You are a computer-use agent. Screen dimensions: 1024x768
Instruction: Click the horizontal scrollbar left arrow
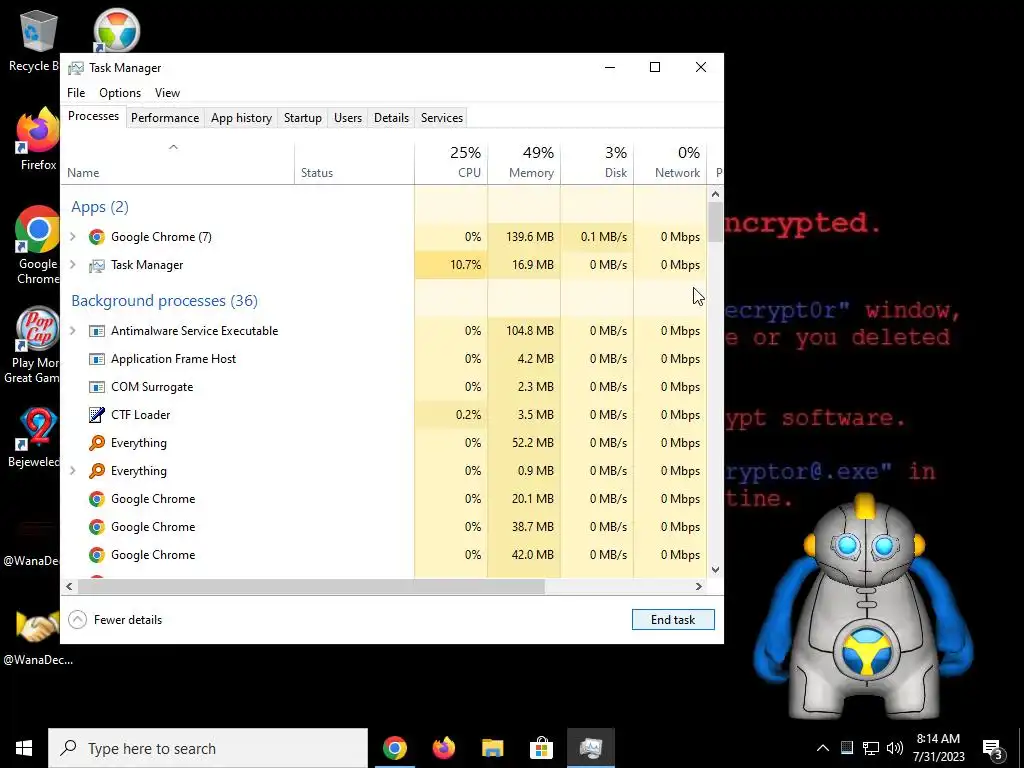click(69, 586)
